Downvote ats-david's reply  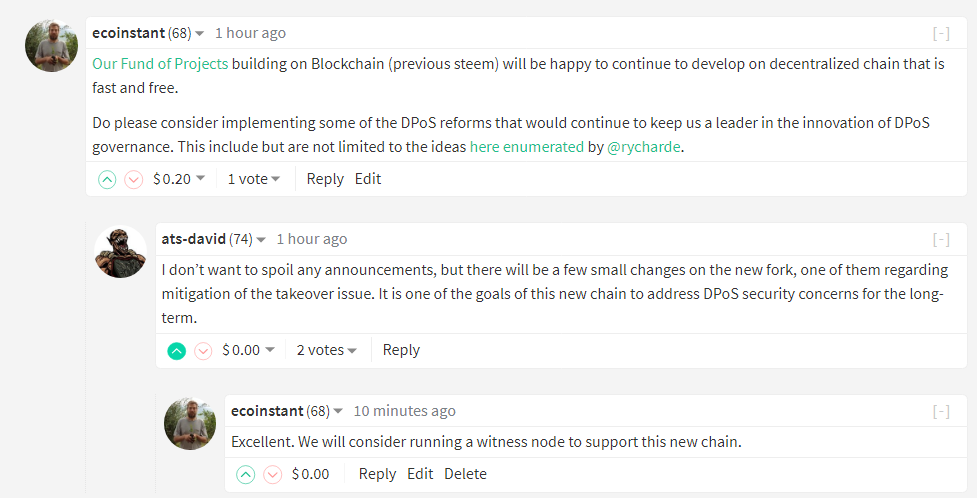click(x=203, y=351)
